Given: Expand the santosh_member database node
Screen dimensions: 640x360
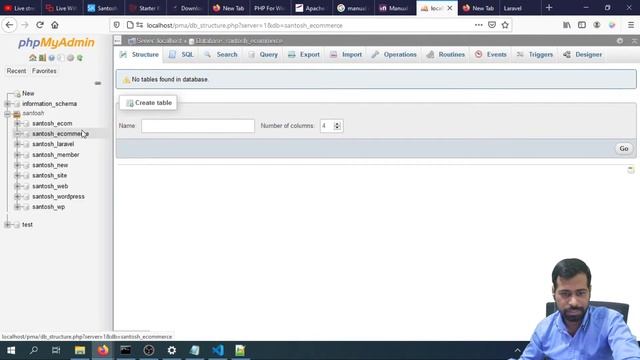Looking at the screenshot, I should pos(18,155).
